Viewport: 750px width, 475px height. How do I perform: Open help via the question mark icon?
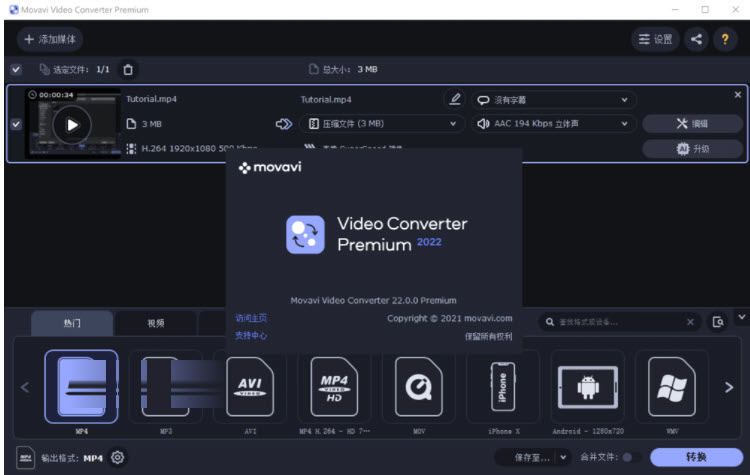(725, 40)
